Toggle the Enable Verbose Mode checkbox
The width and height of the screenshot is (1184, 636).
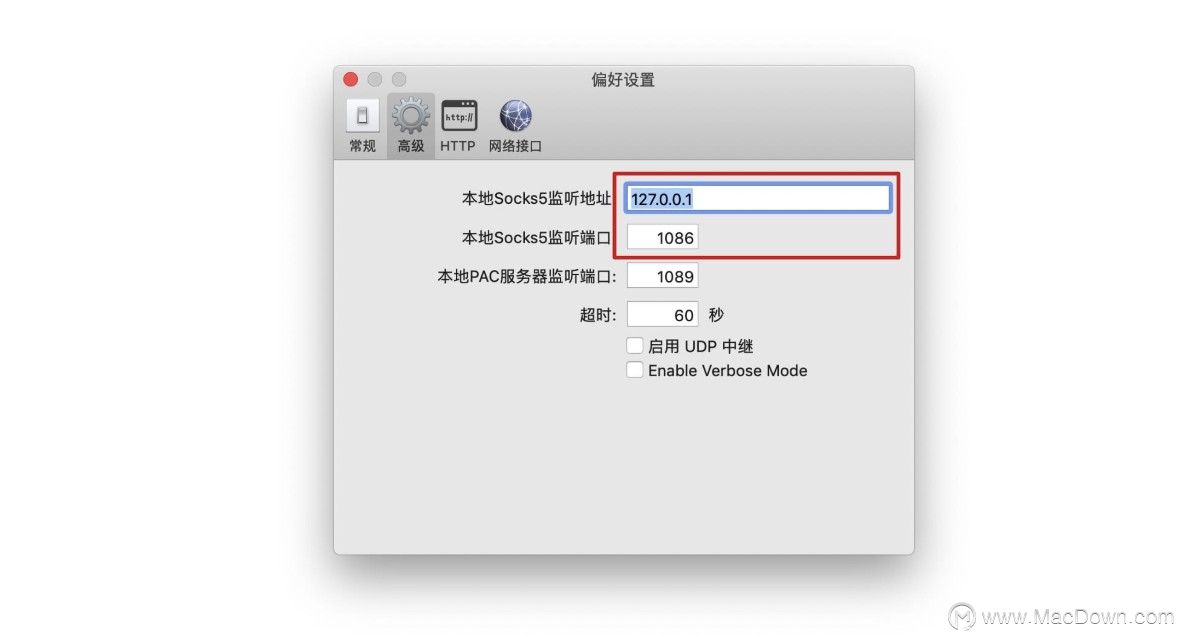coord(635,370)
